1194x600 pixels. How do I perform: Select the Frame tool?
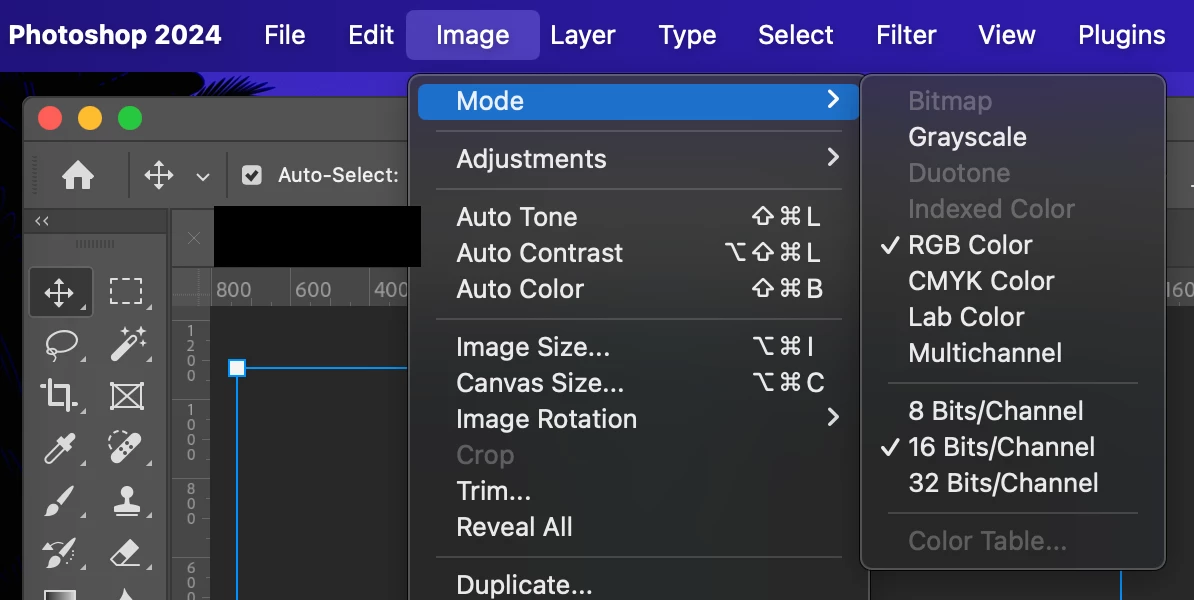pos(127,396)
